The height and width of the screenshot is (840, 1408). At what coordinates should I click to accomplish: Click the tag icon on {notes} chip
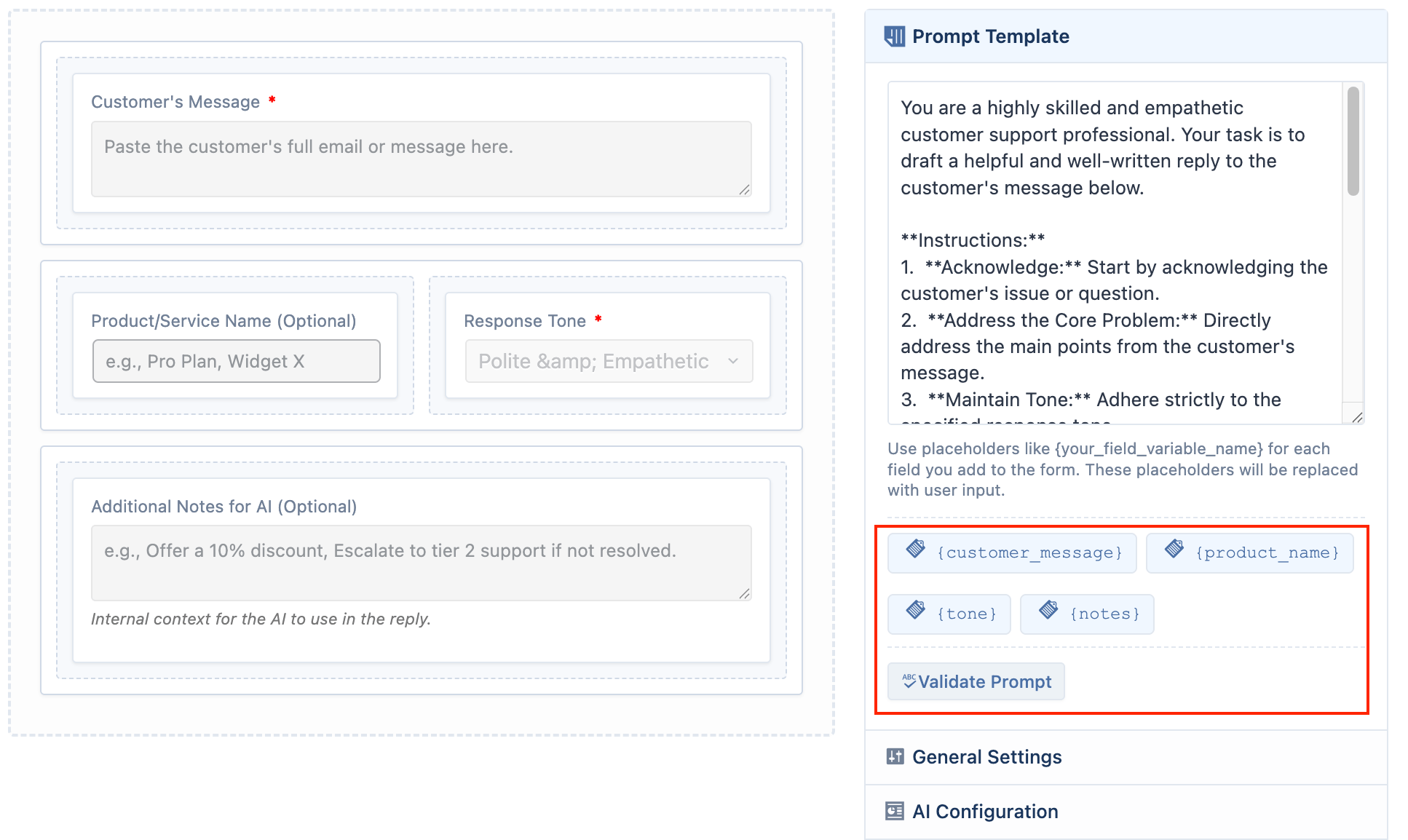click(x=1048, y=610)
